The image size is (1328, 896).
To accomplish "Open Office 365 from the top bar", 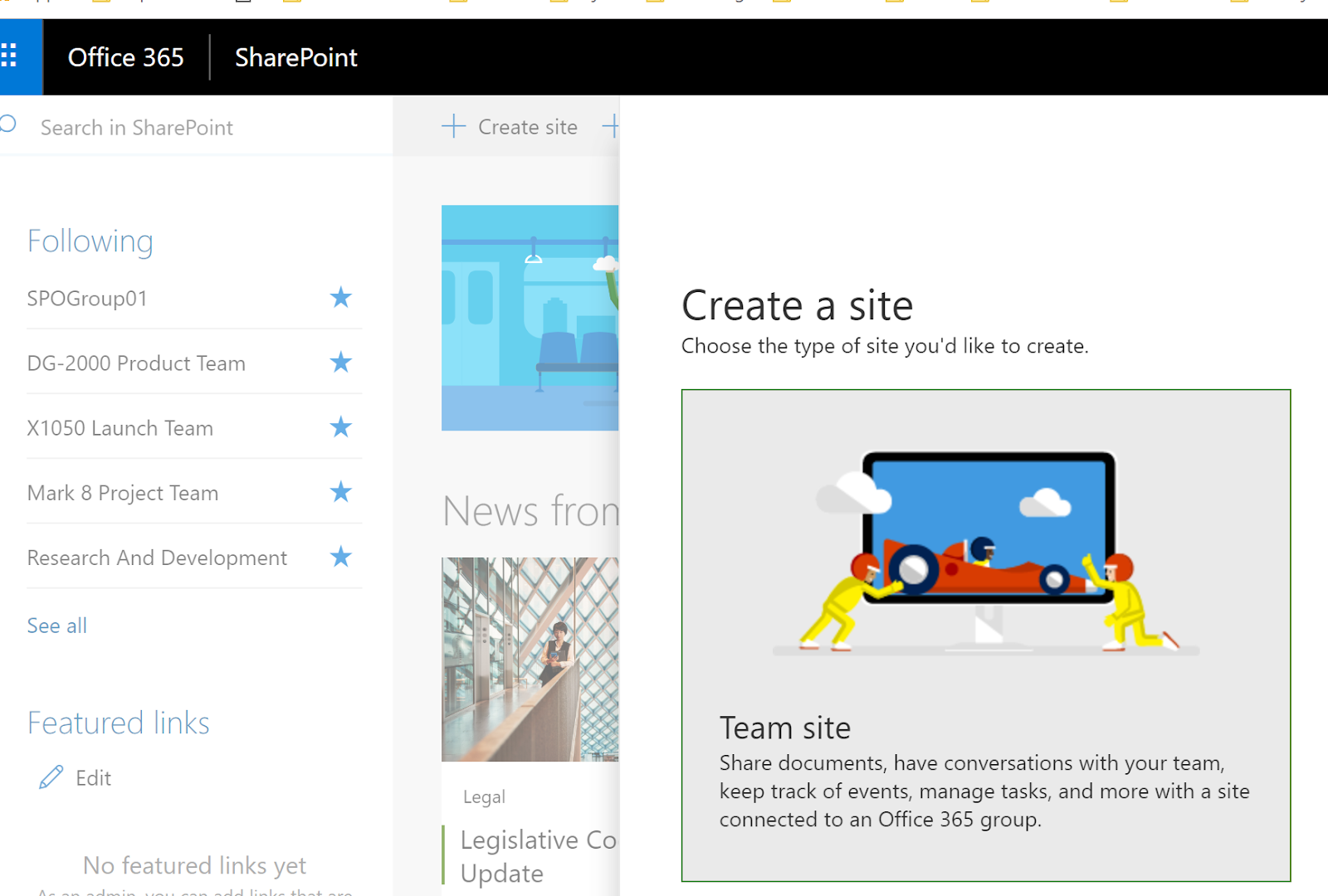I will 126,56.
